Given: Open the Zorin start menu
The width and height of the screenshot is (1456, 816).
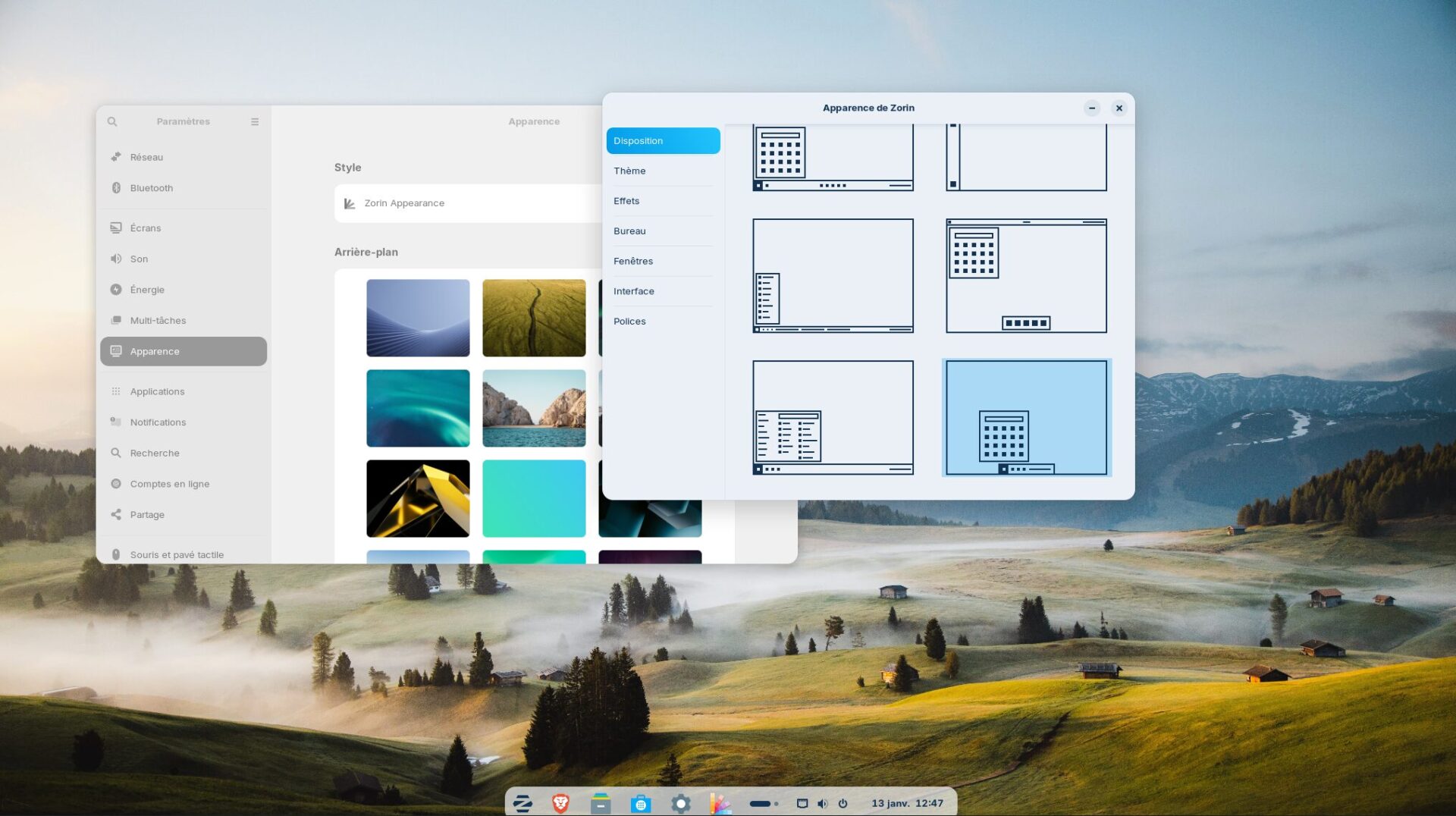Looking at the screenshot, I should [522, 803].
